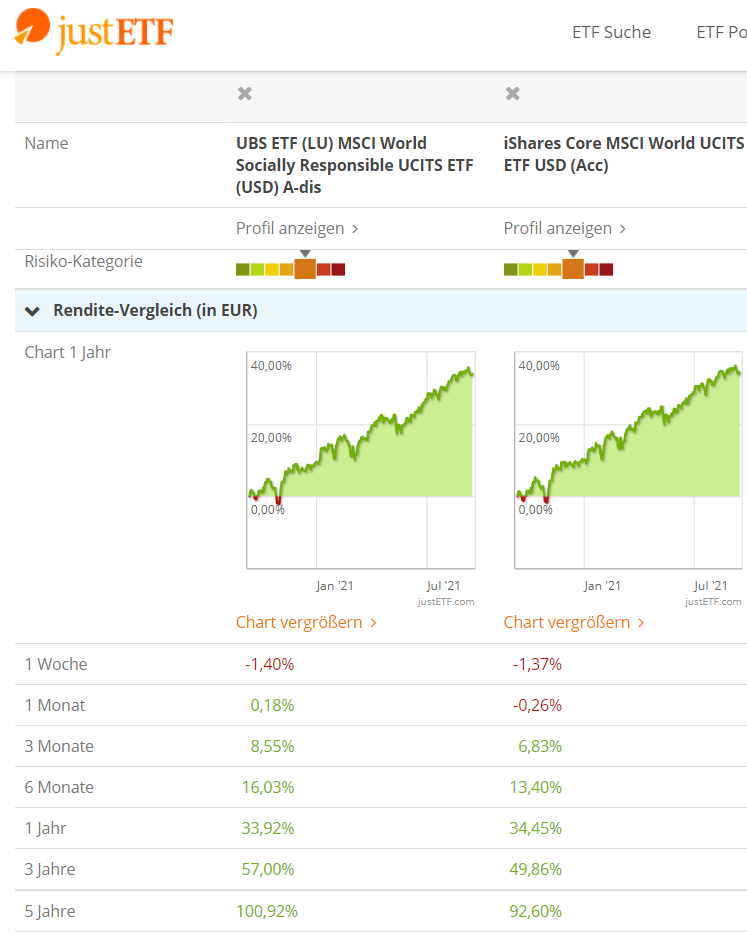Click the chevron beside iShares Chart vergrößern
This screenshot has height=932, width=747.
(x=641, y=623)
